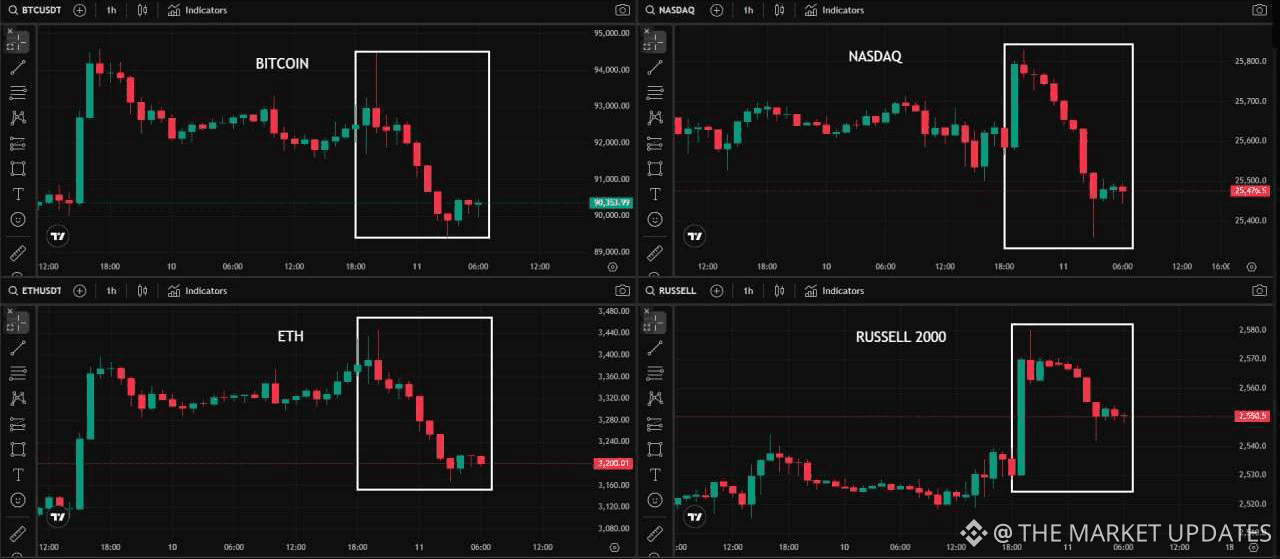
Task: Open Indicators on the RUSSELL chart
Action: point(834,291)
